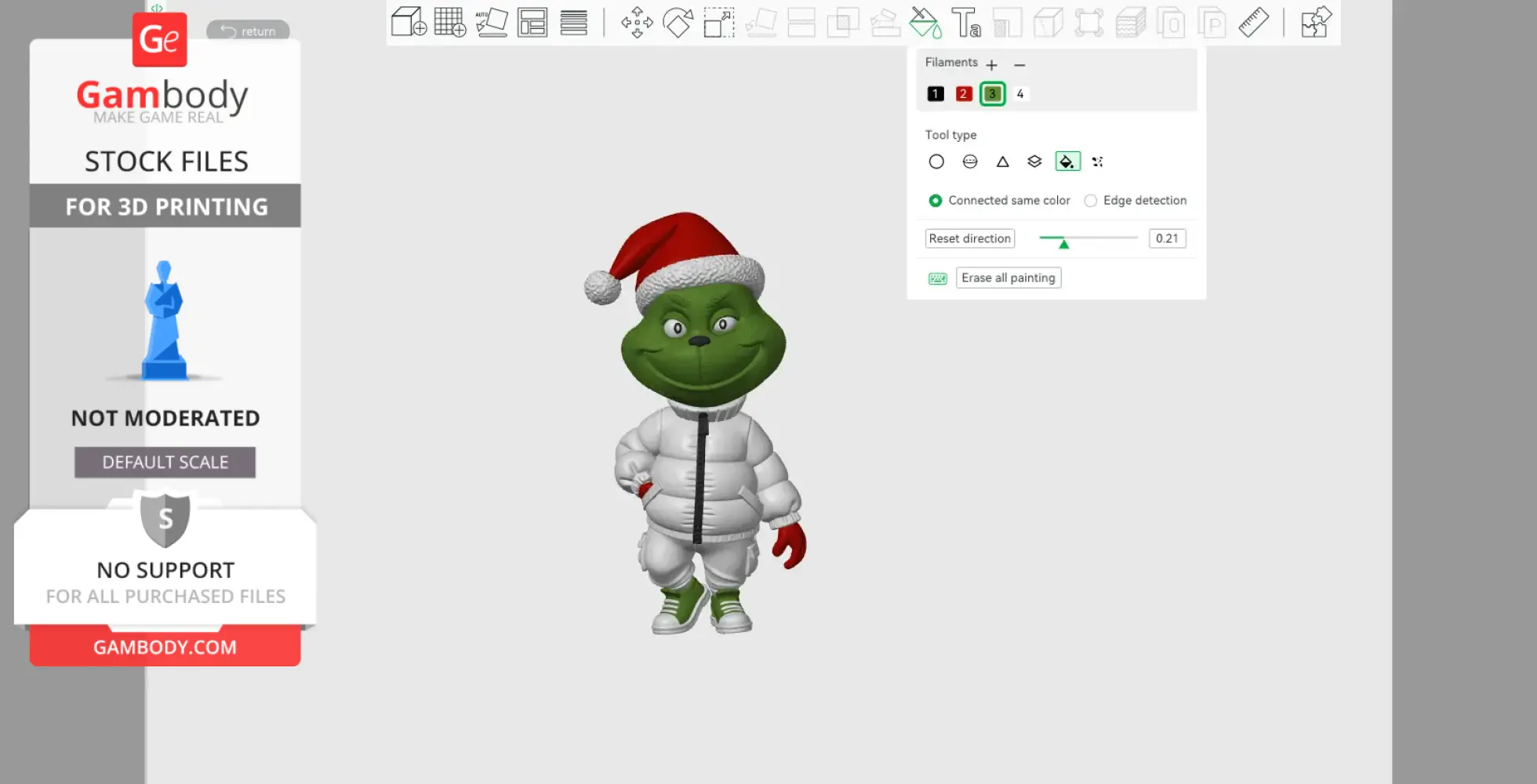
Task: Edit the 0.21 angle value field
Action: pyautogui.click(x=1167, y=238)
